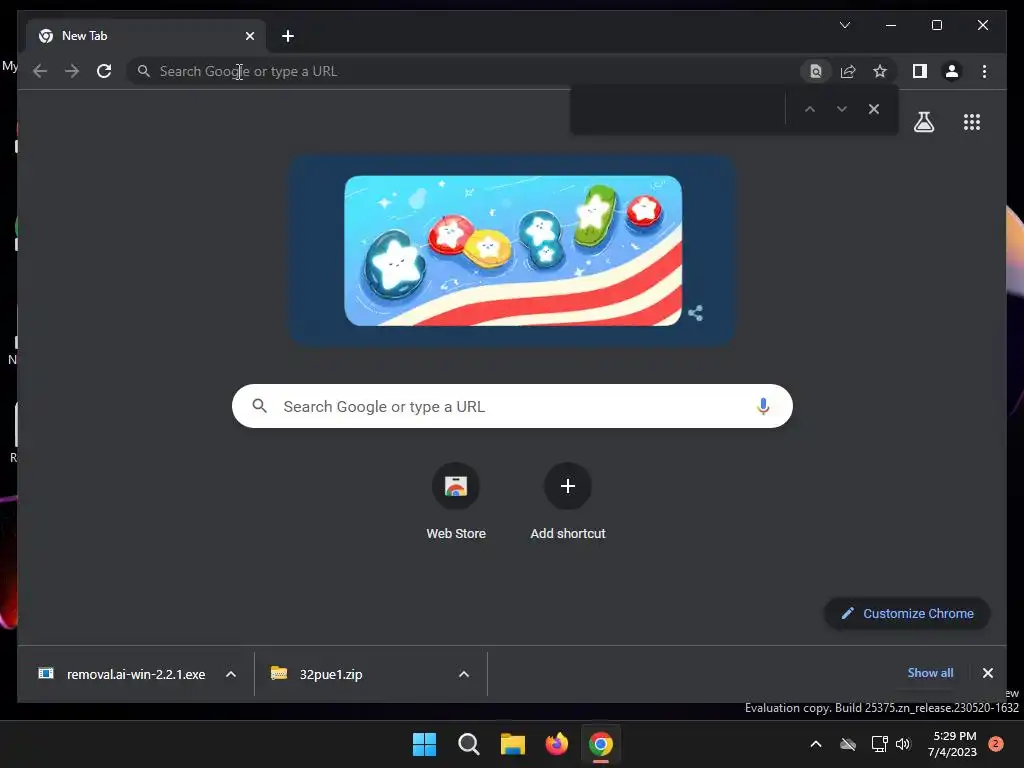This screenshot has height=768, width=1024.
Task: Click the Google Lens search icon in address bar
Action: pyautogui.click(x=816, y=71)
